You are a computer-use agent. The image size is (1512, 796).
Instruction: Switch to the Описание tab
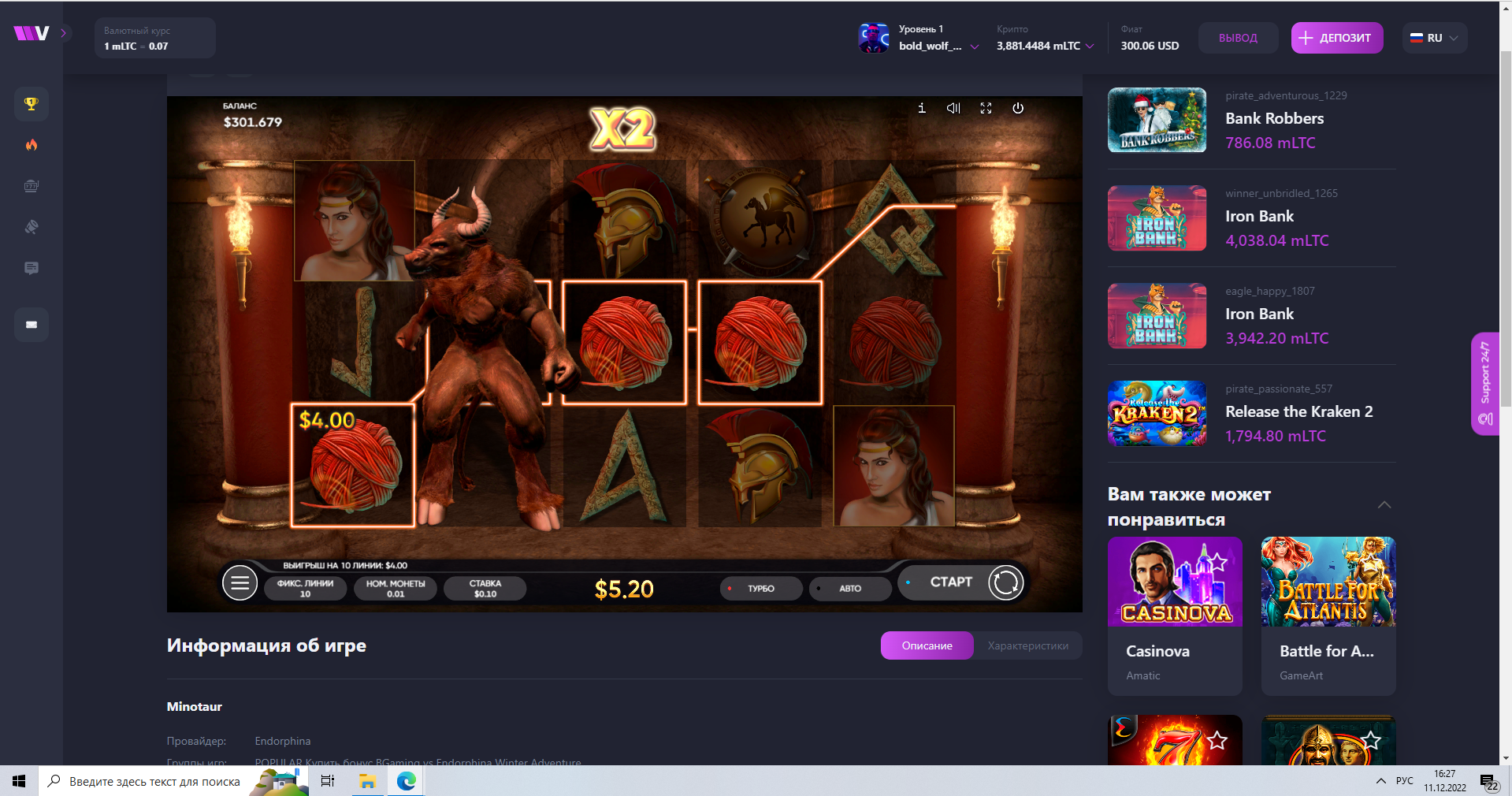(927, 645)
